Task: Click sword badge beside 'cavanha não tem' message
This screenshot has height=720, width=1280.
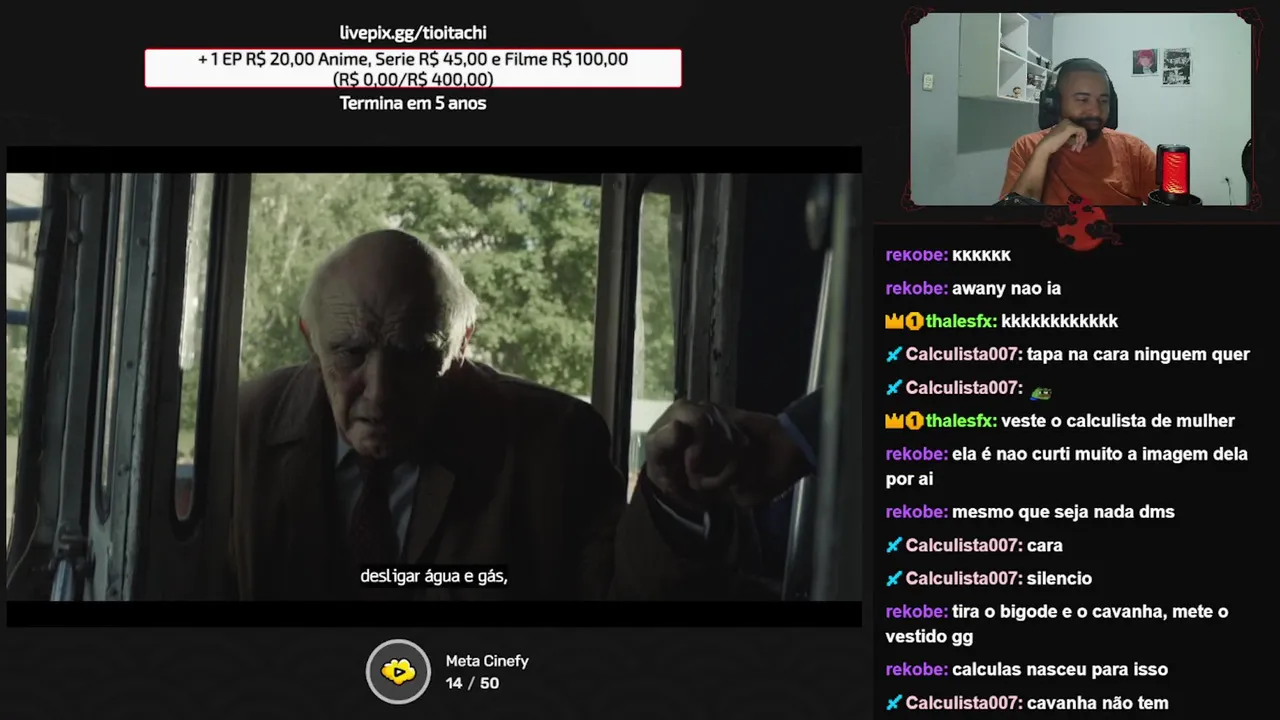Action: click(x=894, y=703)
